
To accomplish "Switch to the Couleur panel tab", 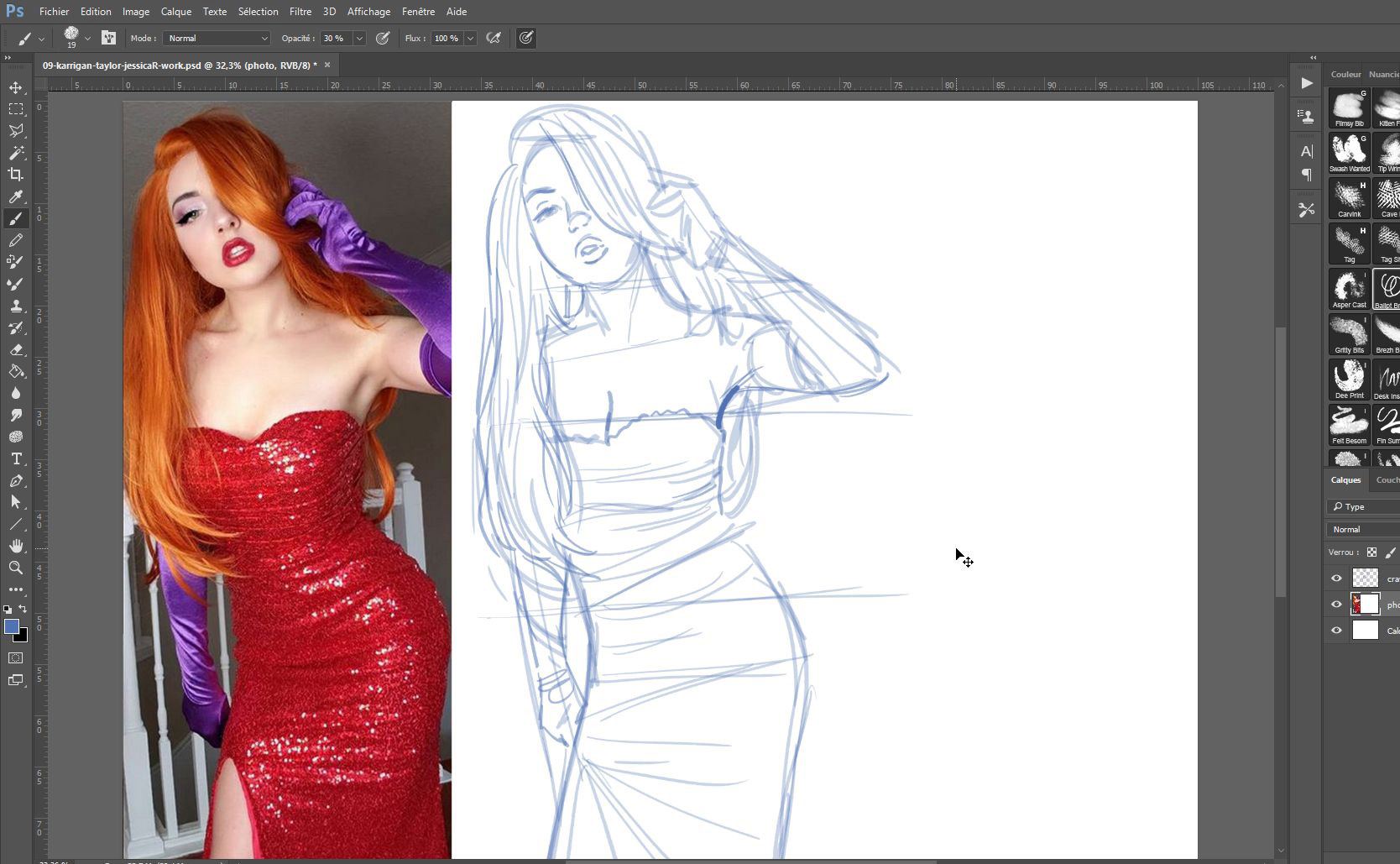I will click(x=1345, y=74).
